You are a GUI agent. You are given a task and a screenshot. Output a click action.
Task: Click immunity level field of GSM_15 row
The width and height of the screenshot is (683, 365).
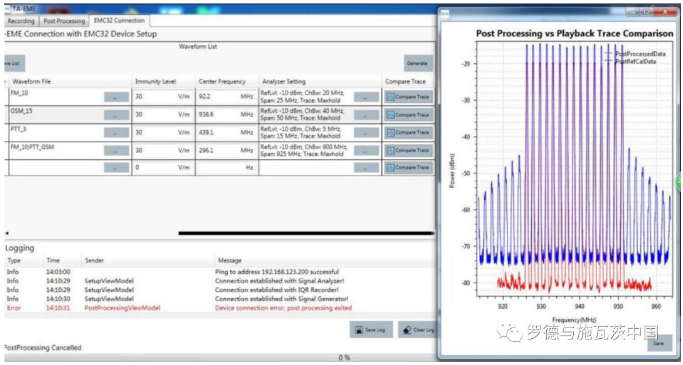coord(163,115)
